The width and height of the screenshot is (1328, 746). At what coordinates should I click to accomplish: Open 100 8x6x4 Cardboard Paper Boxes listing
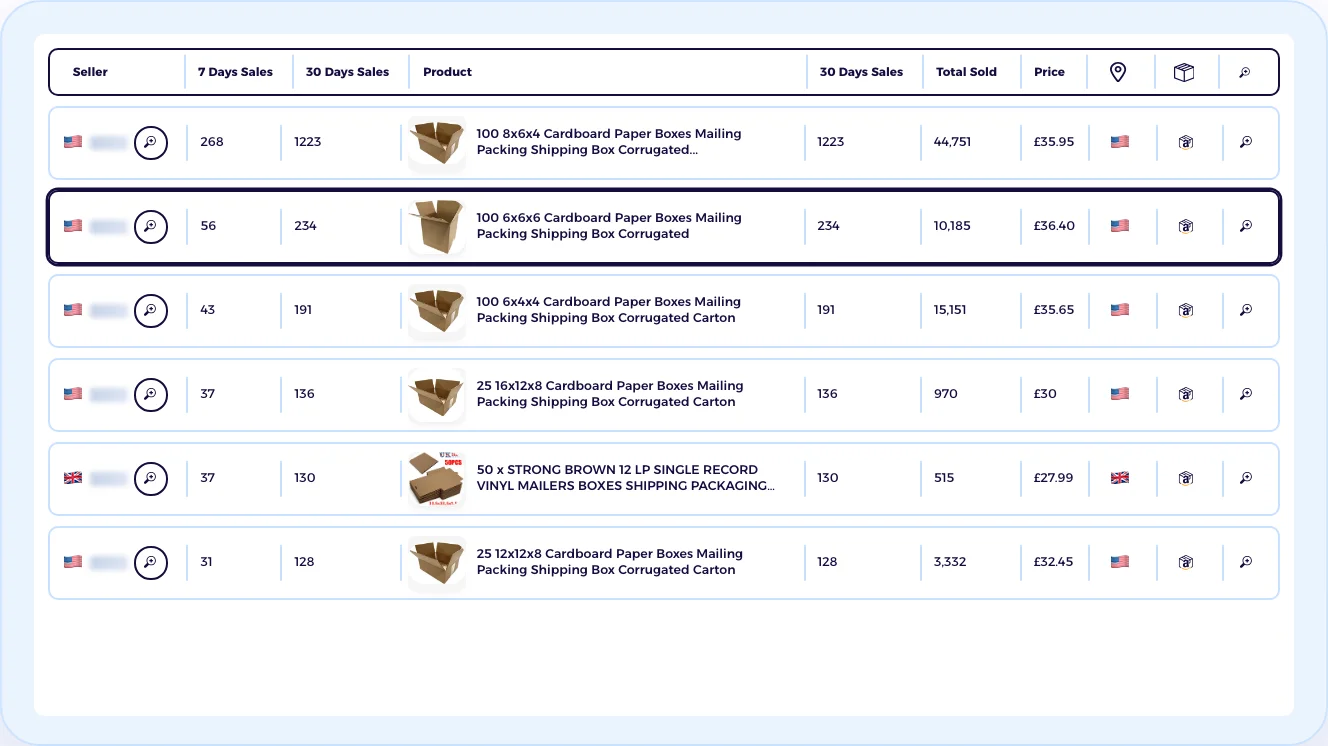coord(609,142)
